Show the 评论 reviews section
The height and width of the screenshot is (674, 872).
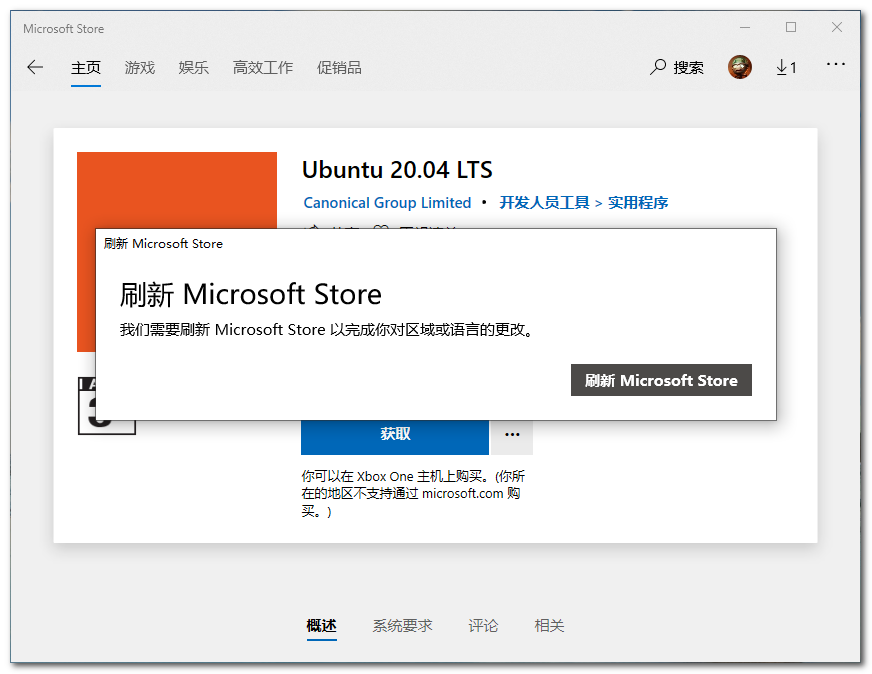(483, 626)
